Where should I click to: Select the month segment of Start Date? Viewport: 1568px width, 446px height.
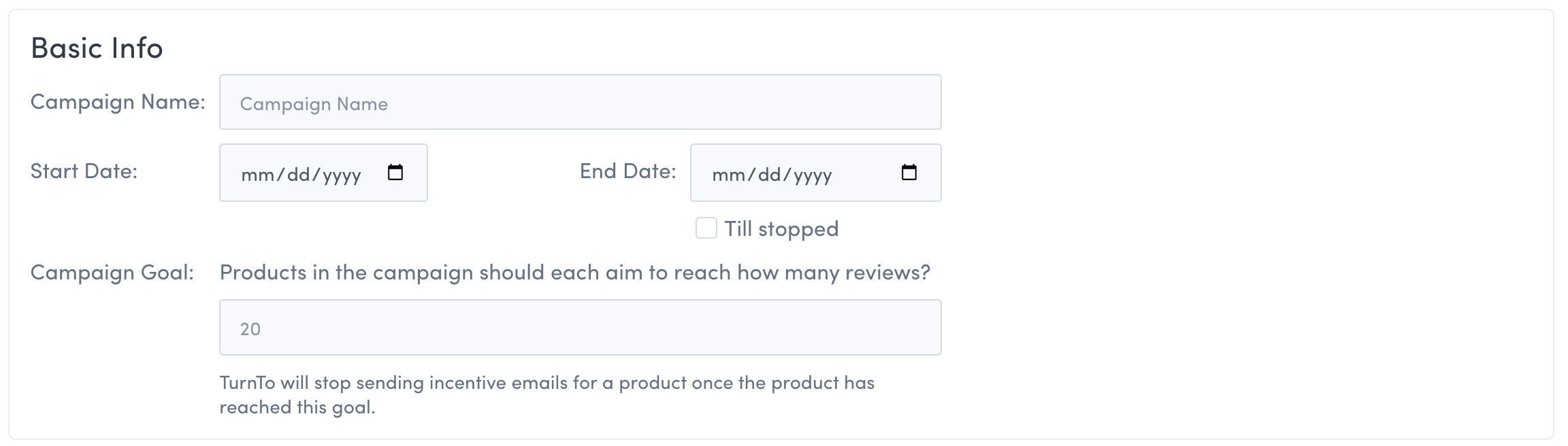[x=257, y=175]
